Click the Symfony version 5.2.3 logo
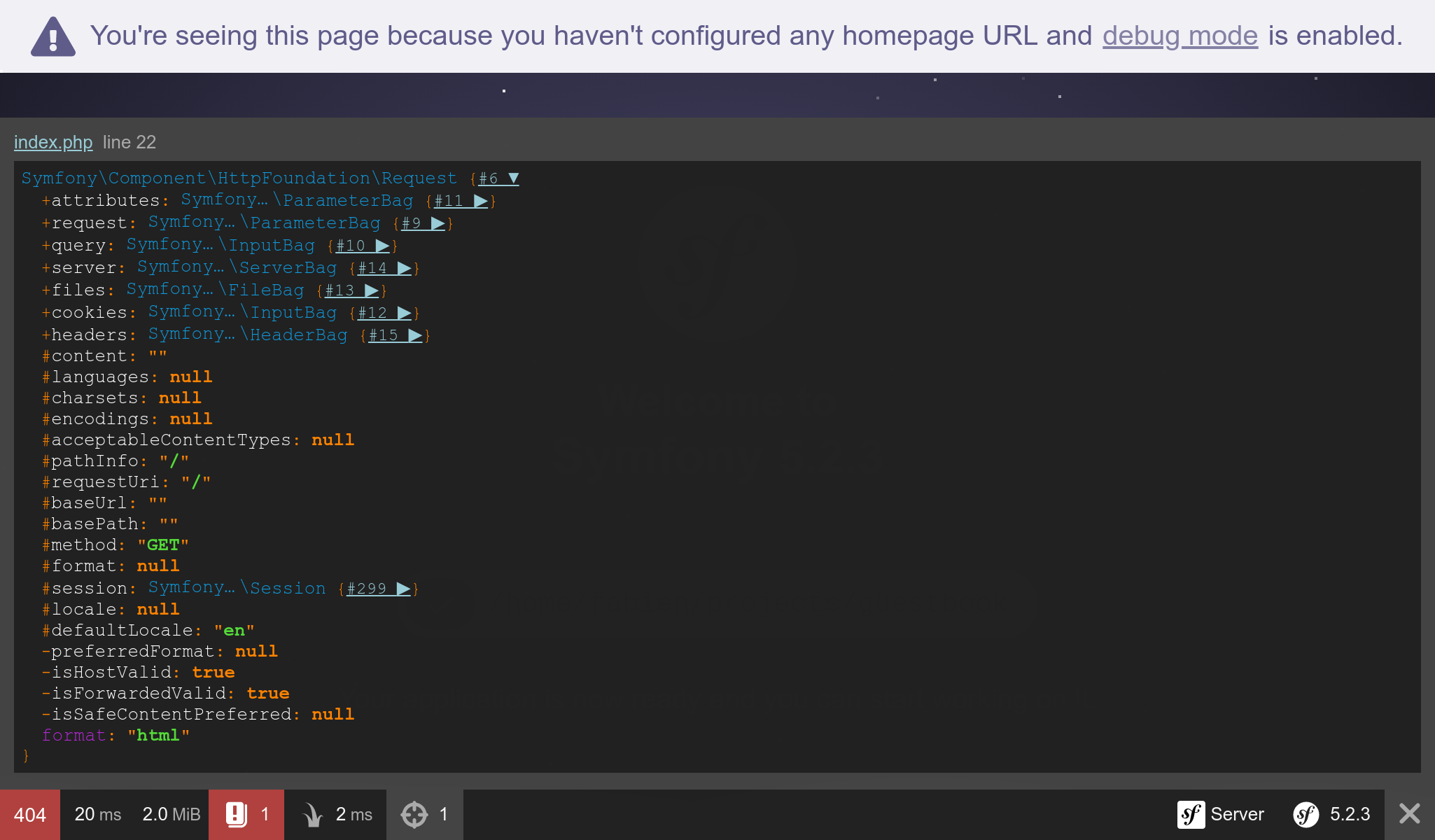This screenshot has width=1435, height=840. click(x=1306, y=814)
